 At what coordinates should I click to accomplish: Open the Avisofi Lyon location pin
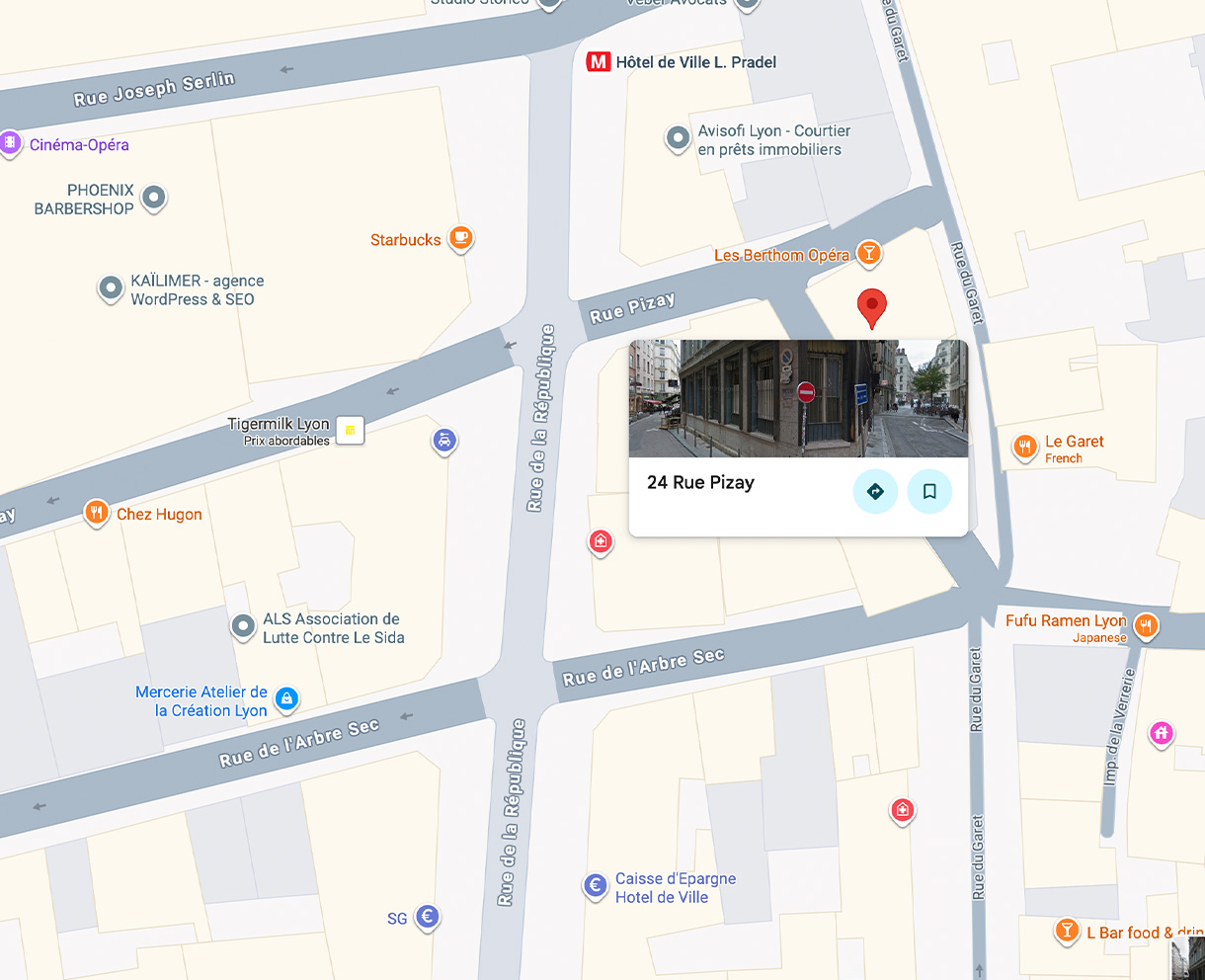[x=678, y=138]
